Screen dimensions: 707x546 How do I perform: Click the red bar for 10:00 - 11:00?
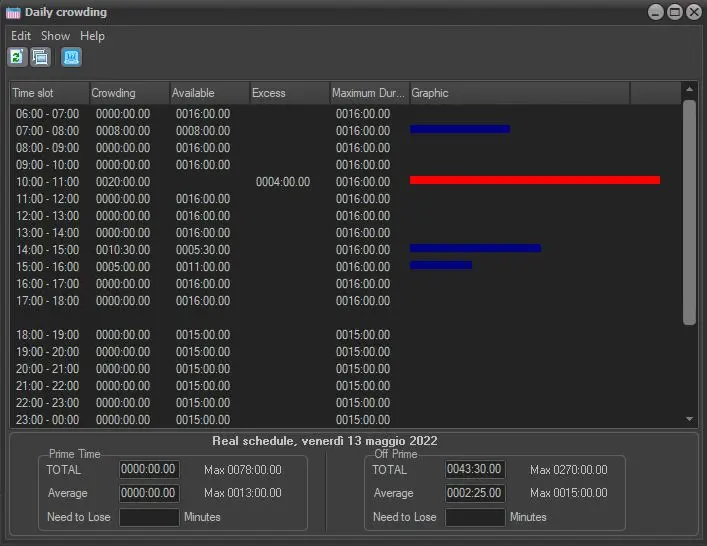point(534,180)
